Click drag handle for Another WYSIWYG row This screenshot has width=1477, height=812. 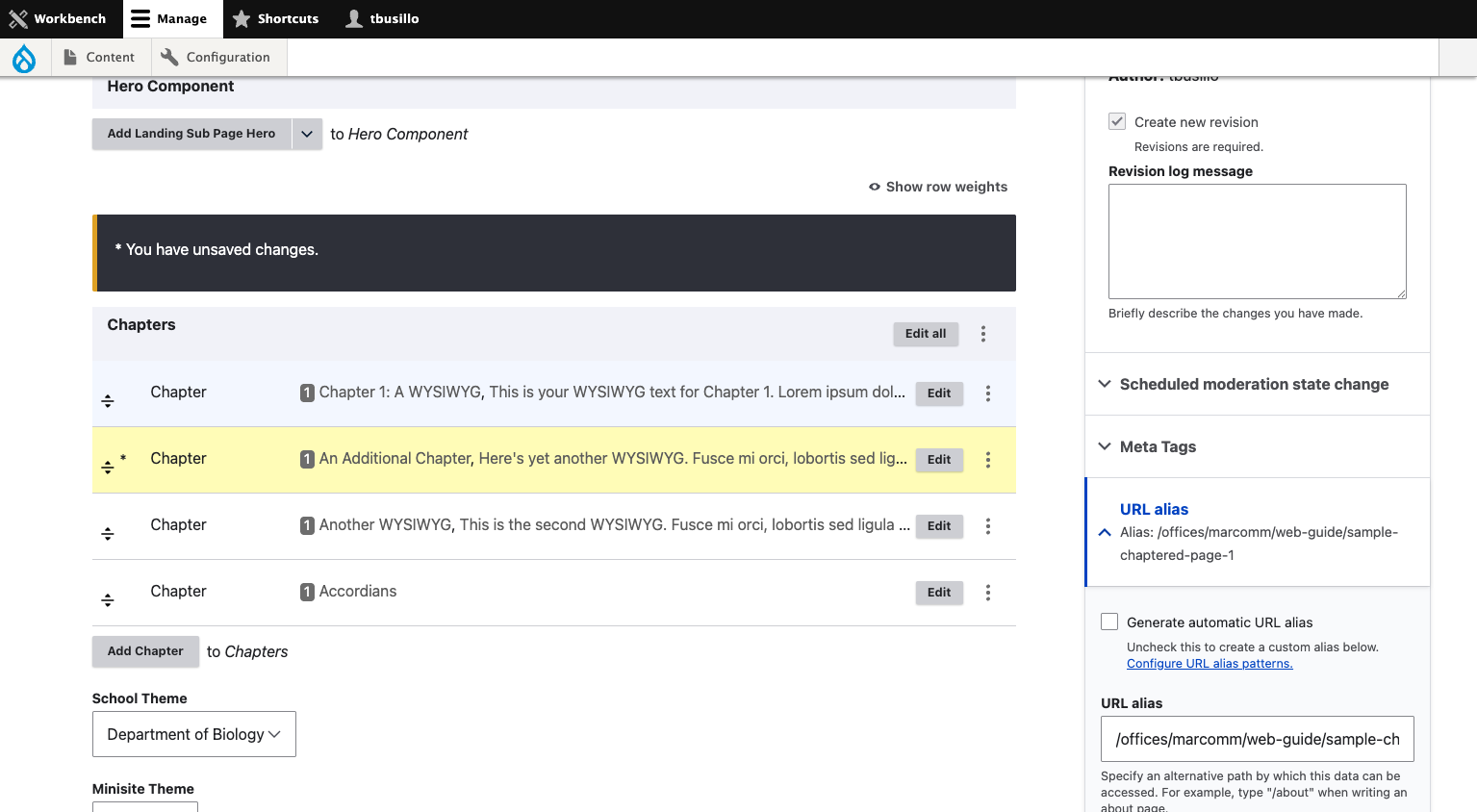(x=108, y=533)
